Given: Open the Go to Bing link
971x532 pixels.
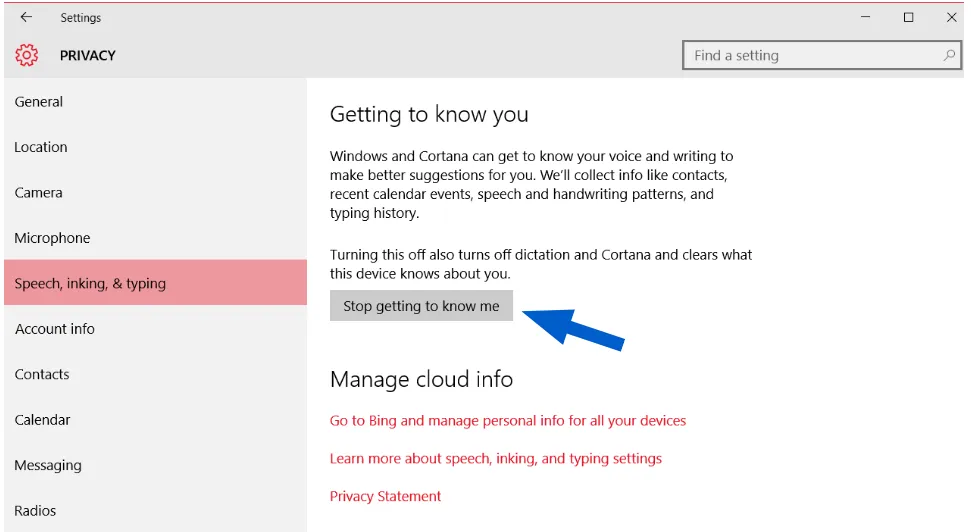Looking at the screenshot, I should 508,421.
